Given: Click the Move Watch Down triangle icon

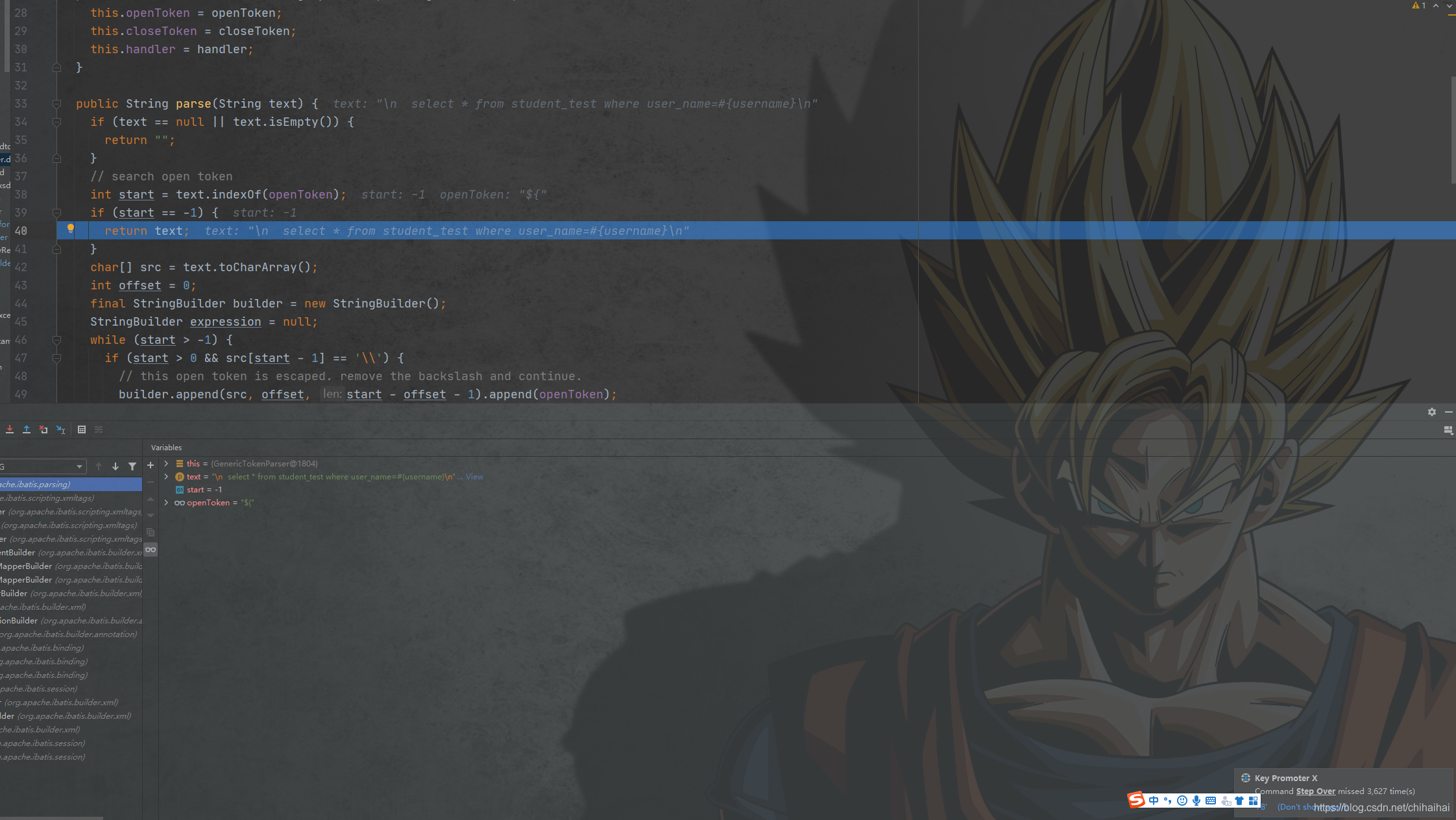Looking at the screenshot, I should tap(151, 516).
